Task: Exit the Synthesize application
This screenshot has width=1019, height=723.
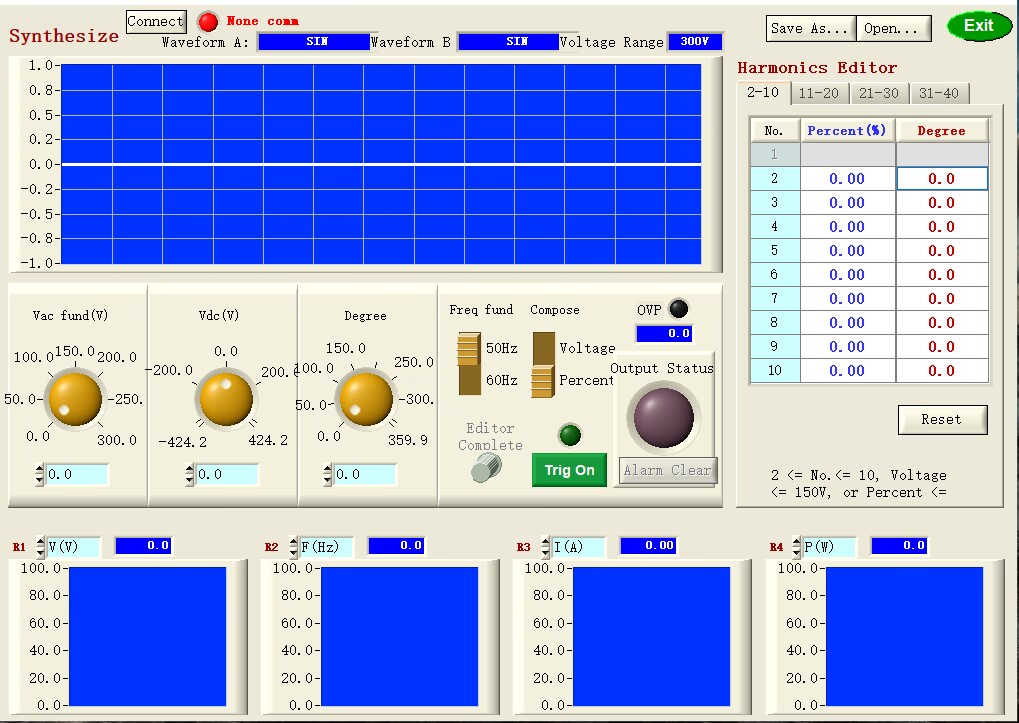Action: pos(979,26)
